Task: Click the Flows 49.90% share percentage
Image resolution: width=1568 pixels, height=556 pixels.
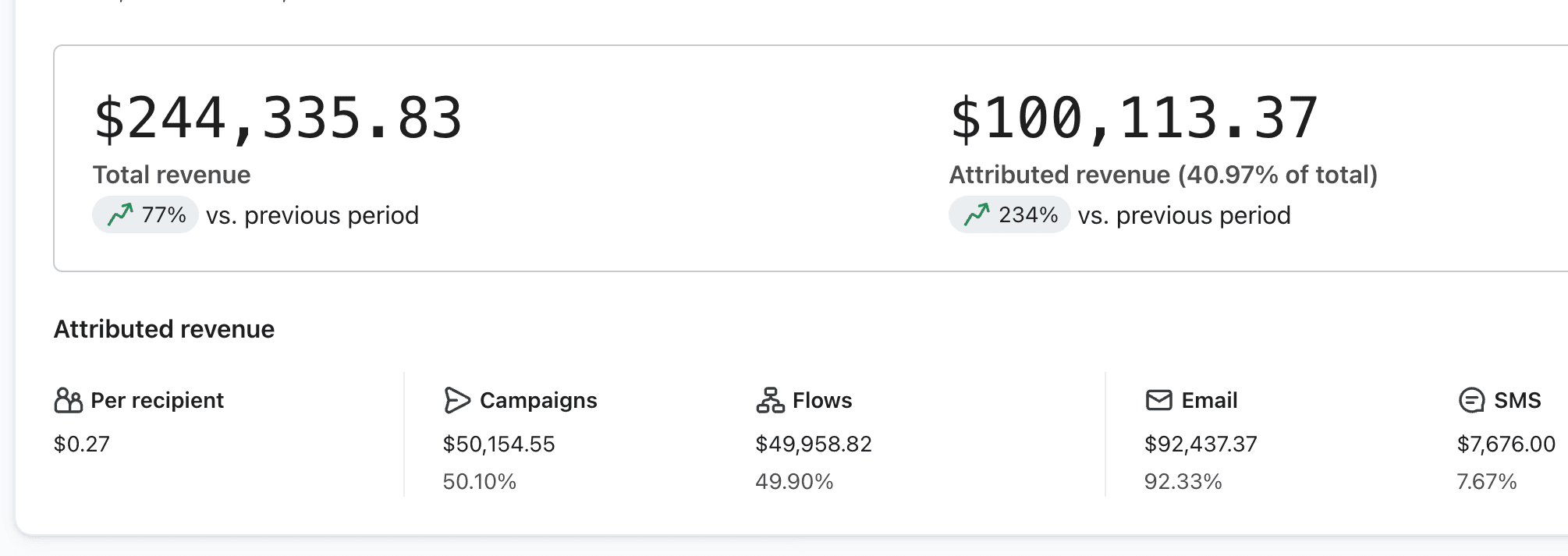Action: (794, 481)
